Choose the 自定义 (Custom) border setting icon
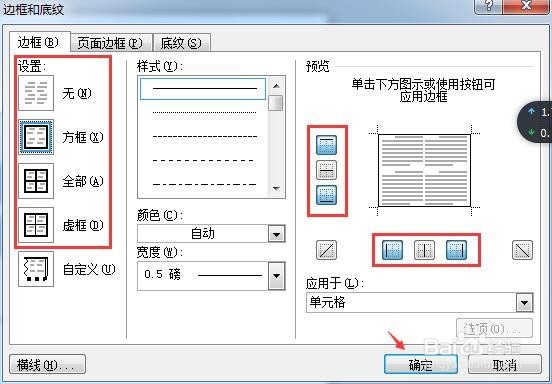Screen dimensions: 552x384 point(36,269)
